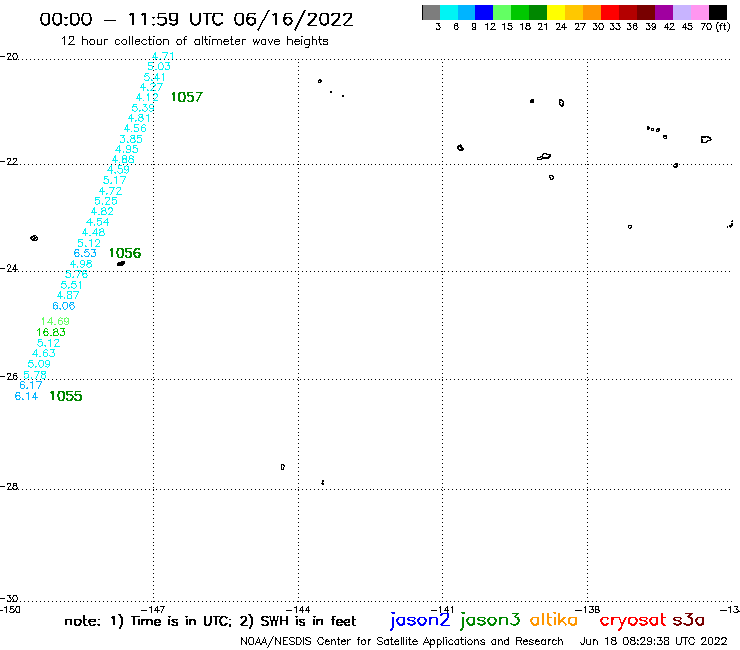
Task: Click the date range title '06/16/2022'
Action: (x=293, y=20)
